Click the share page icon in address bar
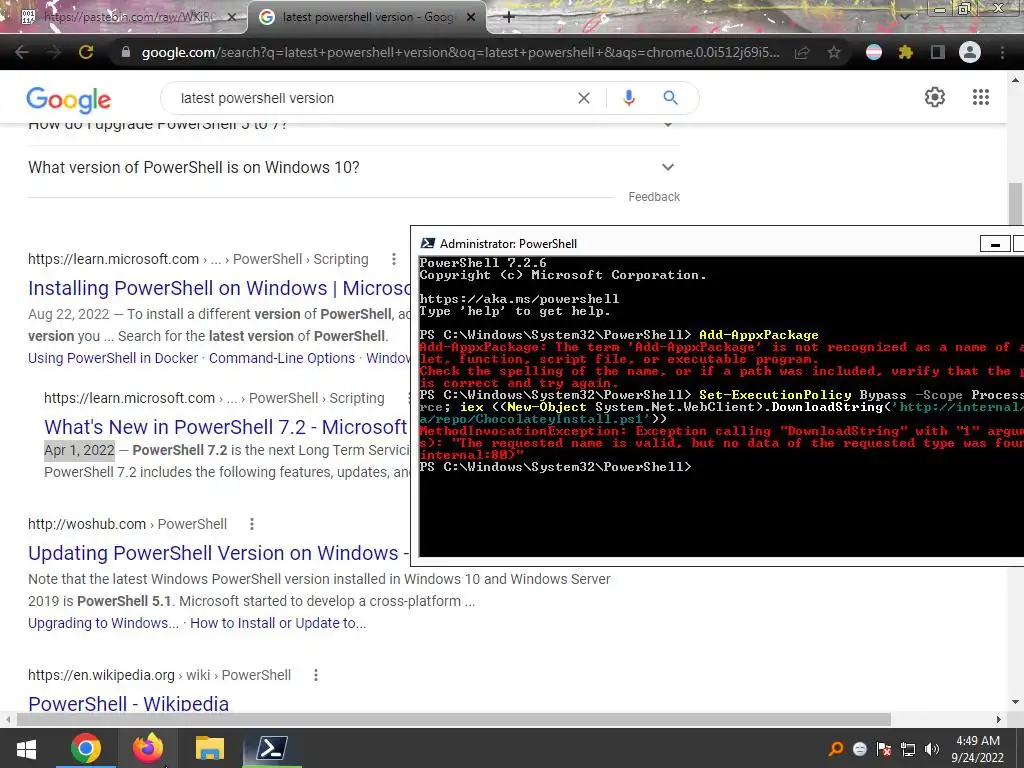The height and width of the screenshot is (768, 1024). pyautogui.click(x=802, y=52)
